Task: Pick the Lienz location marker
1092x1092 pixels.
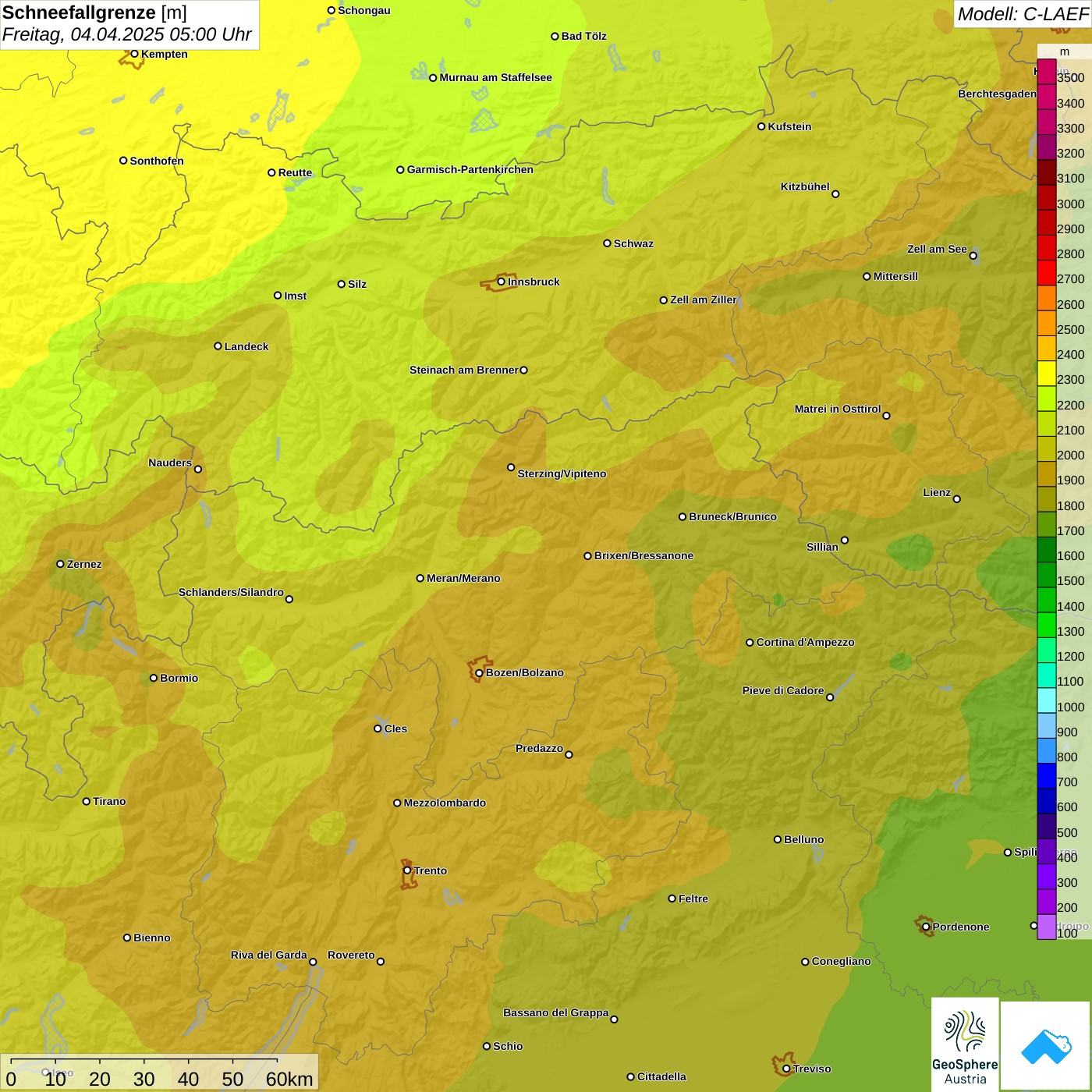Action: point(957,499)
